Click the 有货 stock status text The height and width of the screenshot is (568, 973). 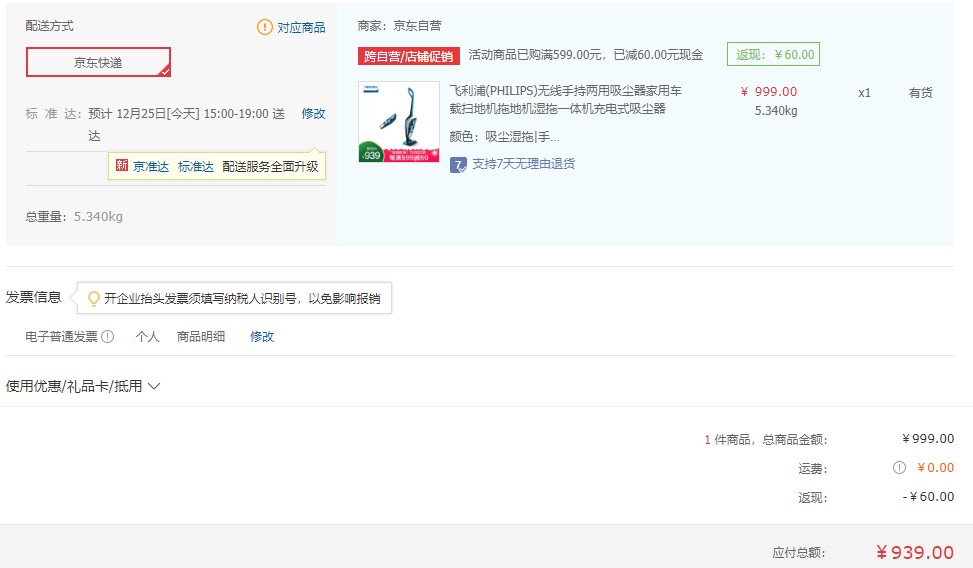tap(921, 92)
